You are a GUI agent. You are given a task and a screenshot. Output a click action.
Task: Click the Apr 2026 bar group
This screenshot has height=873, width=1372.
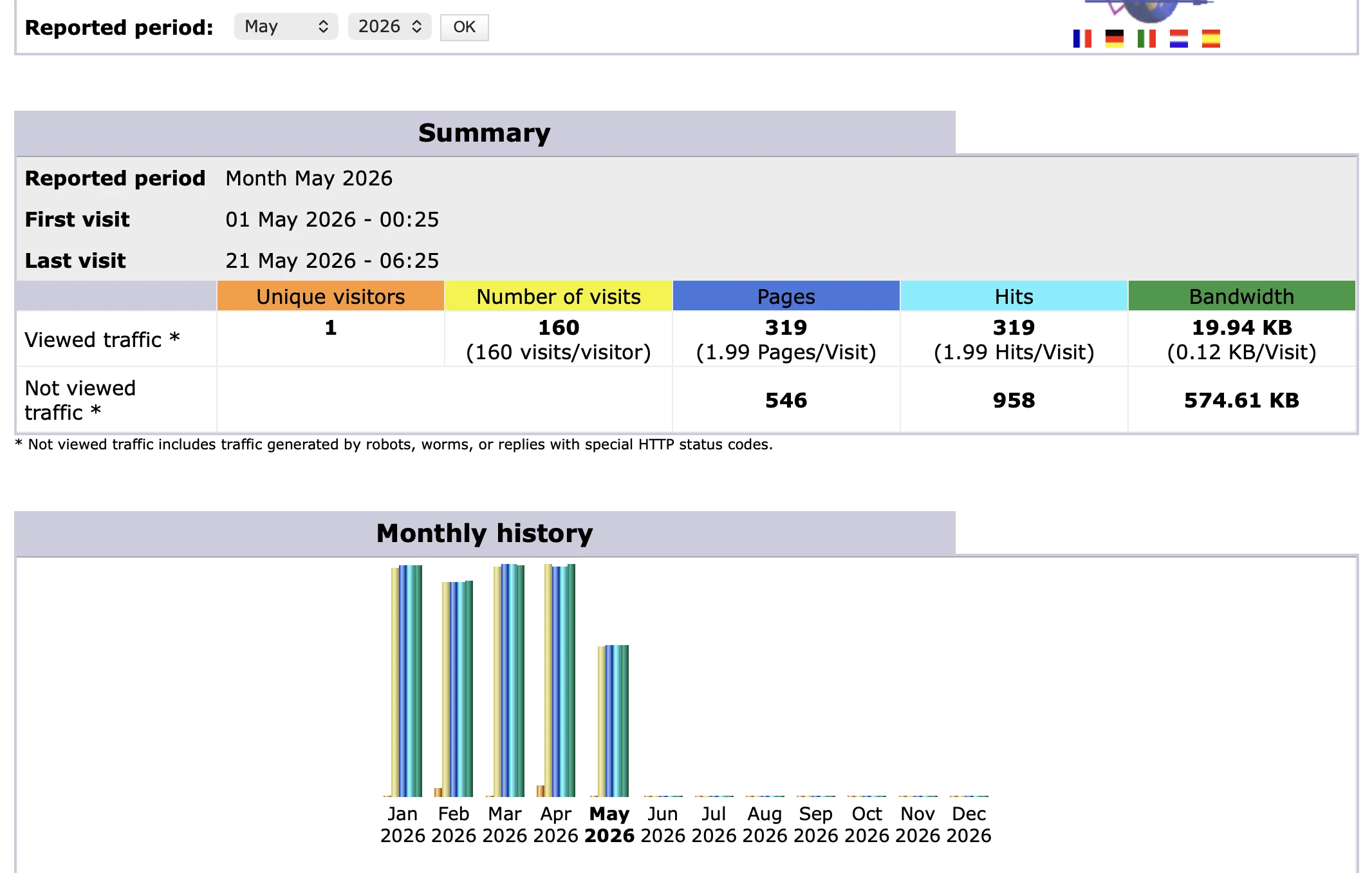click(556, 681)
